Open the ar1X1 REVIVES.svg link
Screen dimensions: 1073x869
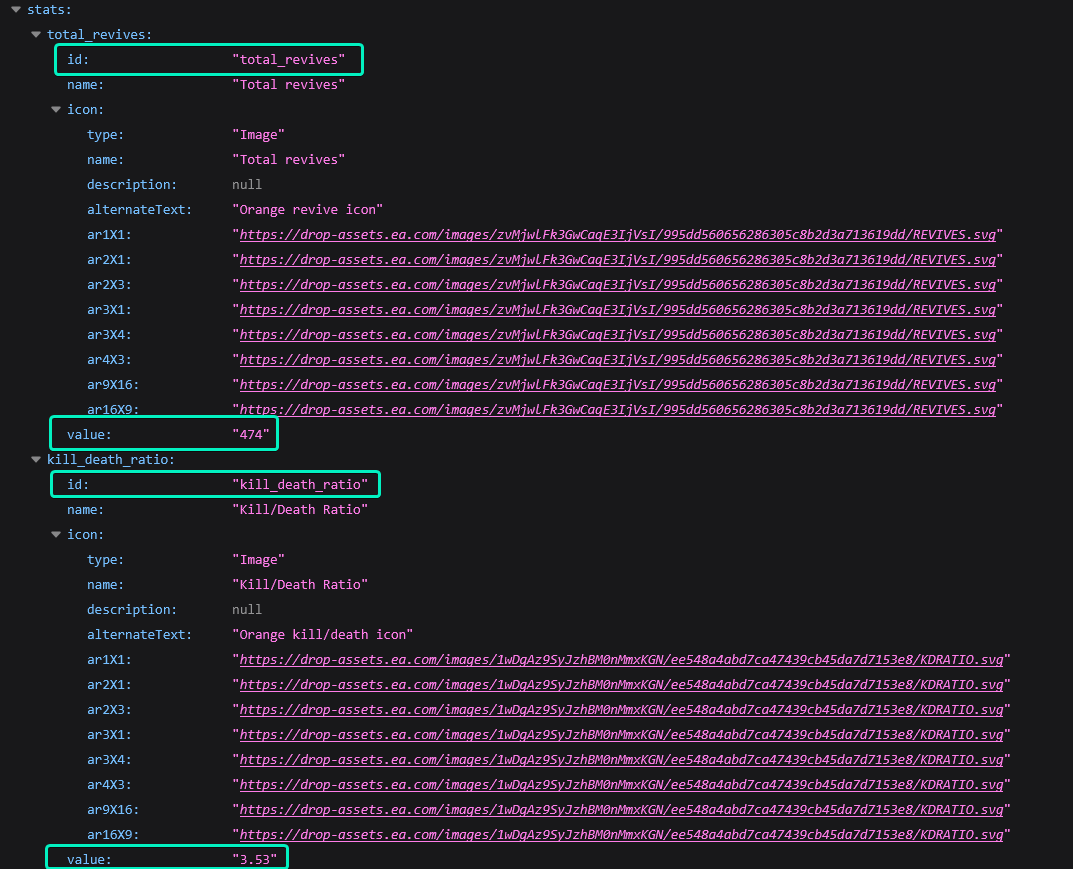point(617,235)
